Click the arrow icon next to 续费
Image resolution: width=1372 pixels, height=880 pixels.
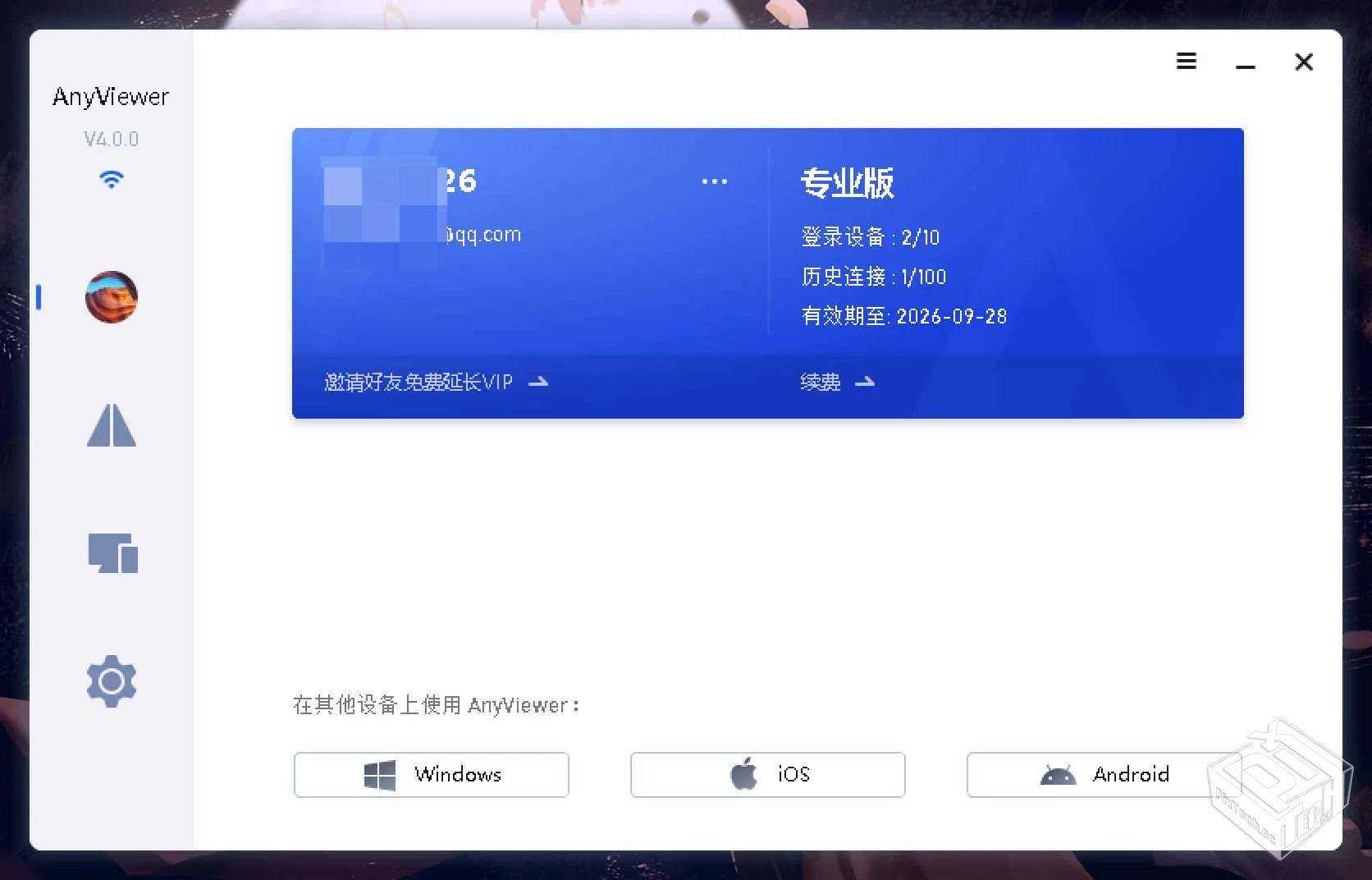[866, 382]
